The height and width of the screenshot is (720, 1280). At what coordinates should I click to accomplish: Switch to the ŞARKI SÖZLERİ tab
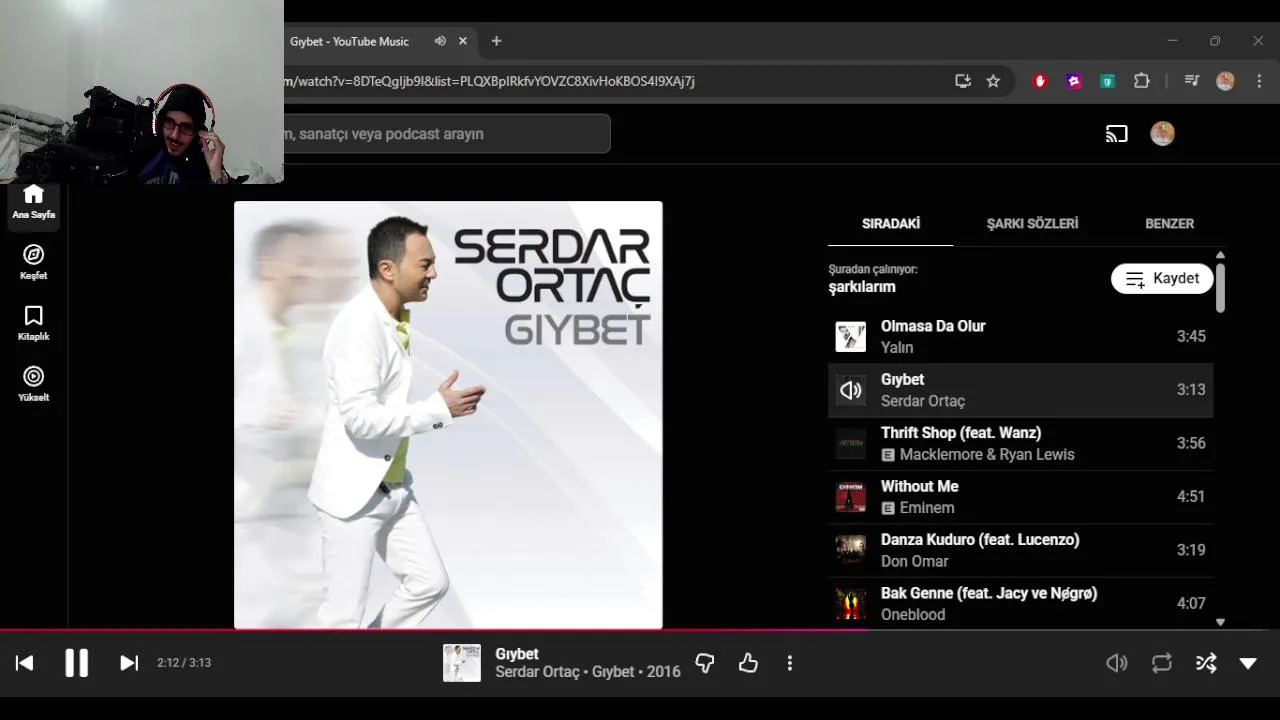click(x=1032, y=224)
